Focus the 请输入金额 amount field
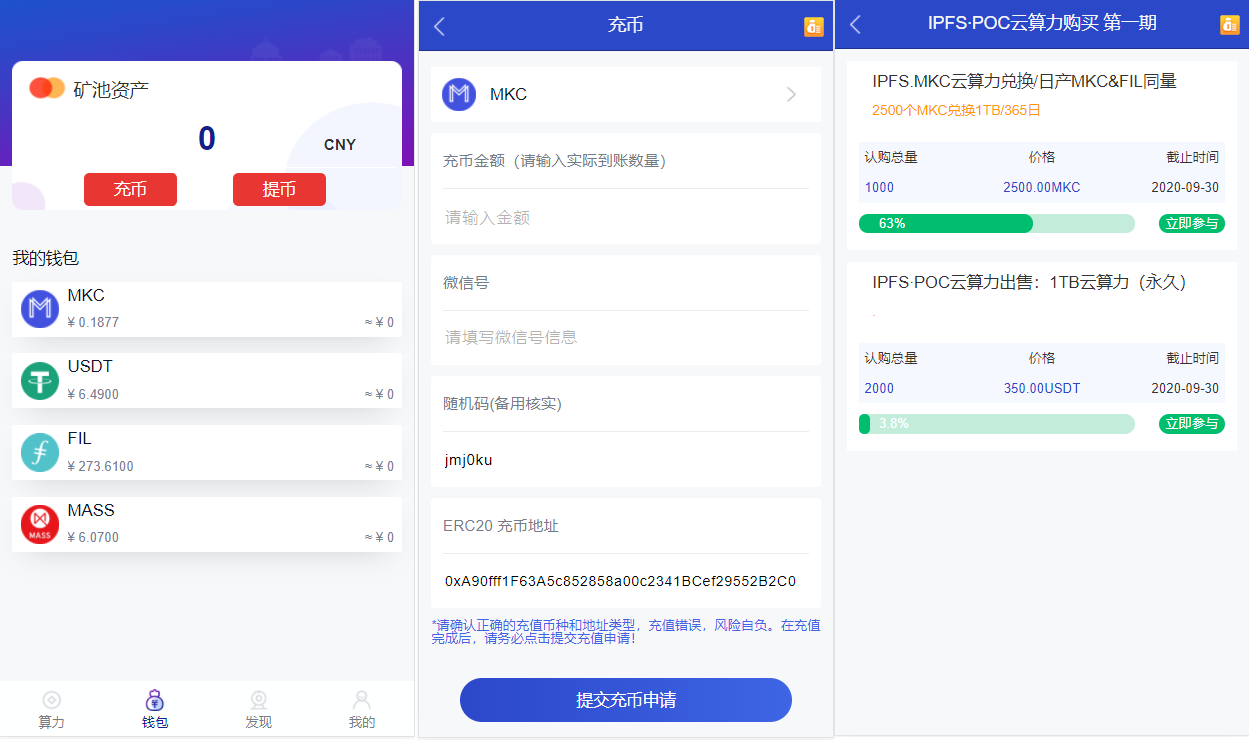The image size is (1251, 740). tap(626, 217)
